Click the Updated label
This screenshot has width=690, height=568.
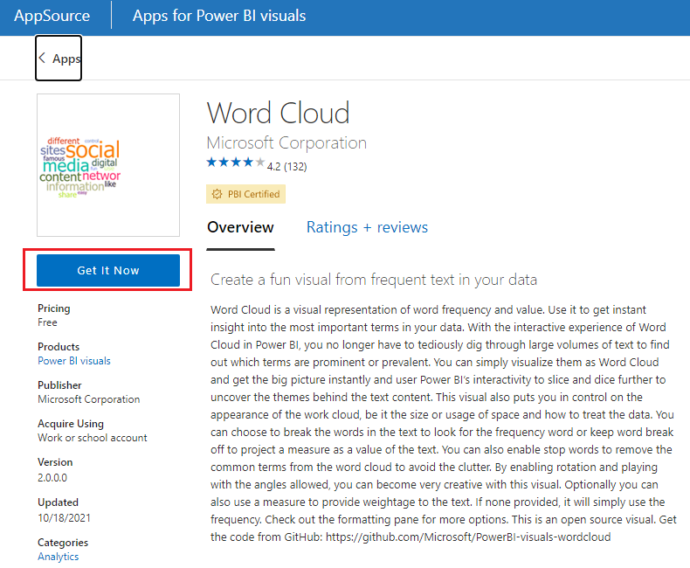click(58, 502)
